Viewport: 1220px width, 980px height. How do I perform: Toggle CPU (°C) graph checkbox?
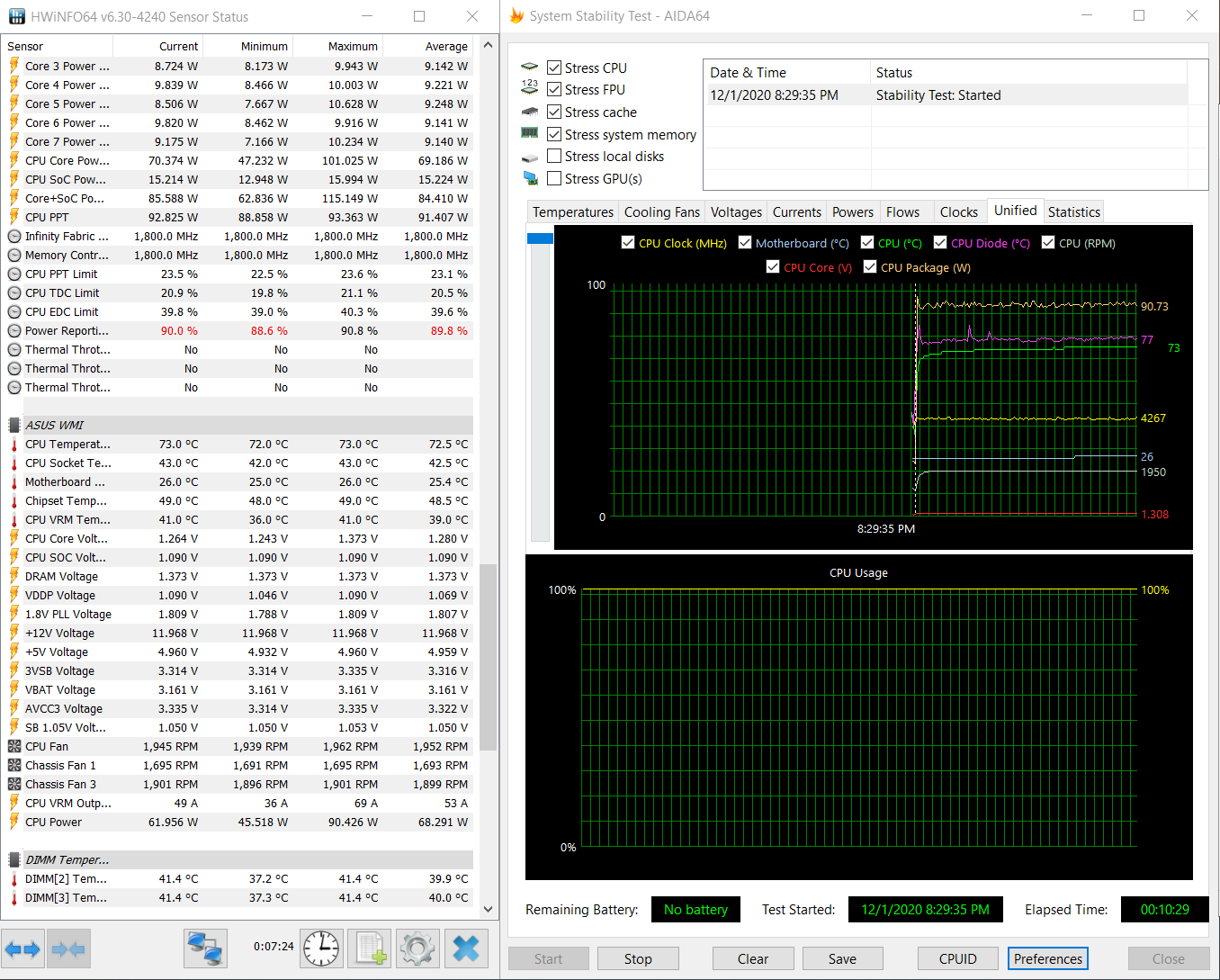(x=867, y=243)
